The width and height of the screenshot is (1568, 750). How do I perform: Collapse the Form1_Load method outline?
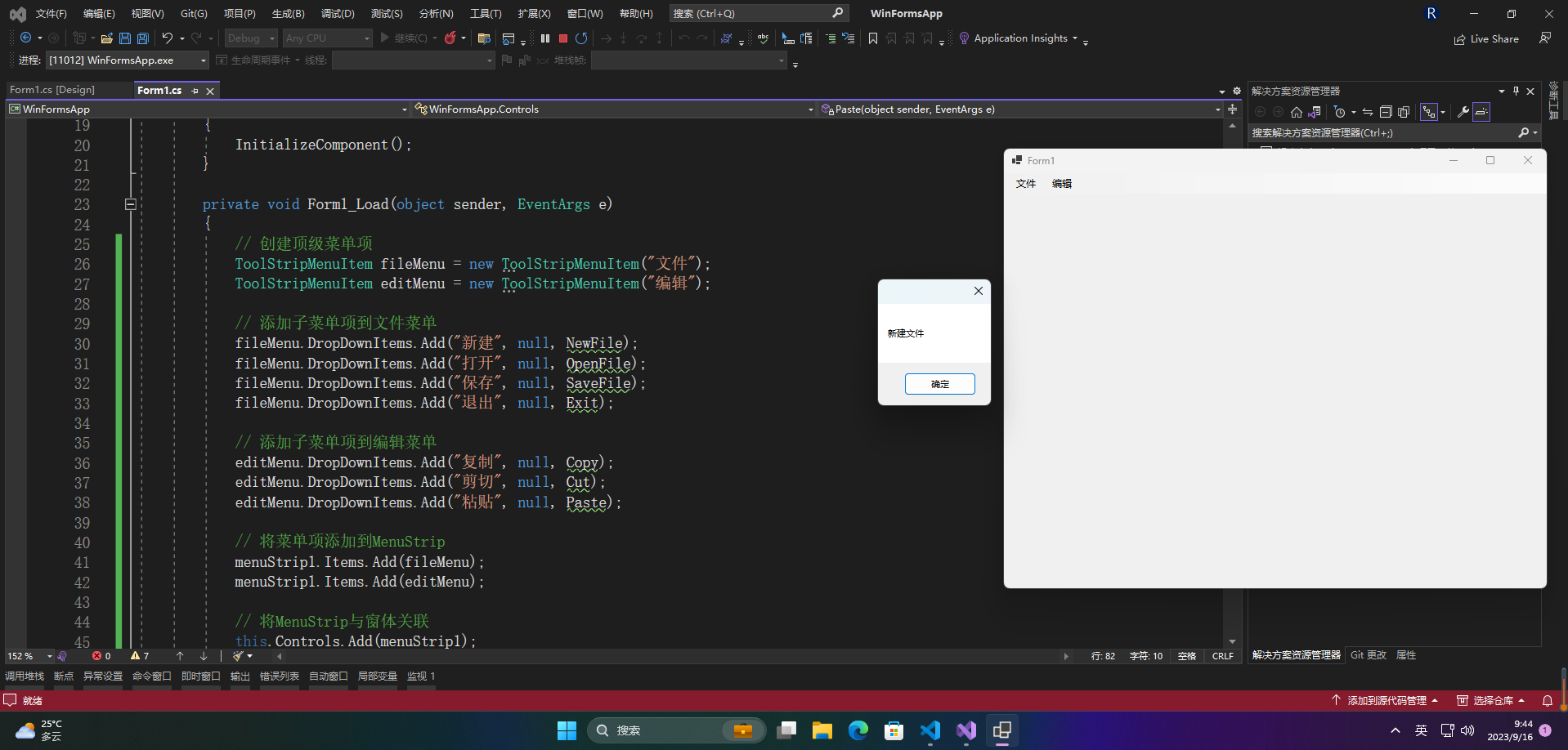(x=130, y=204)
